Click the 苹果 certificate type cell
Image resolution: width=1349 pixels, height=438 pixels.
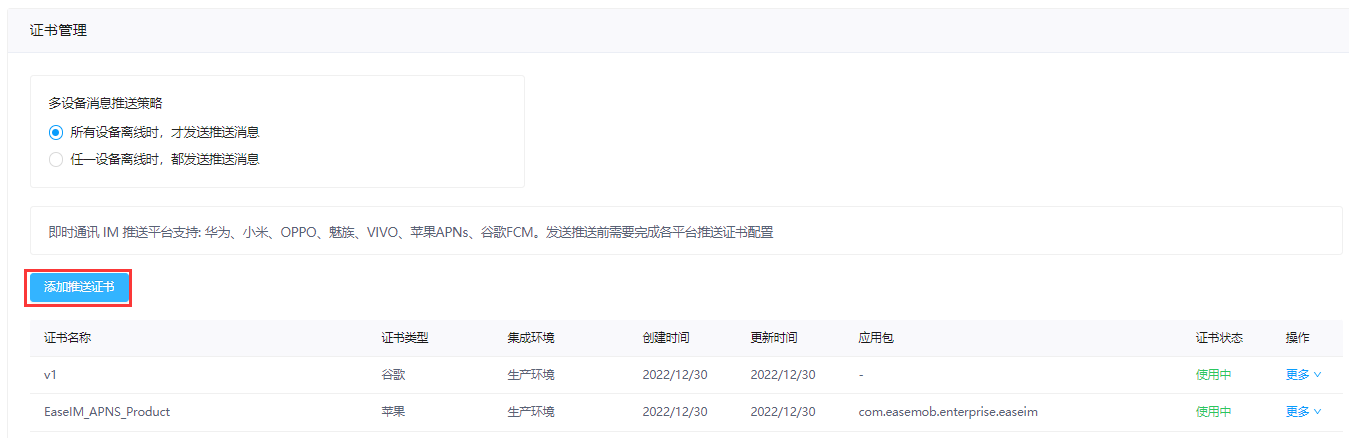393,411
